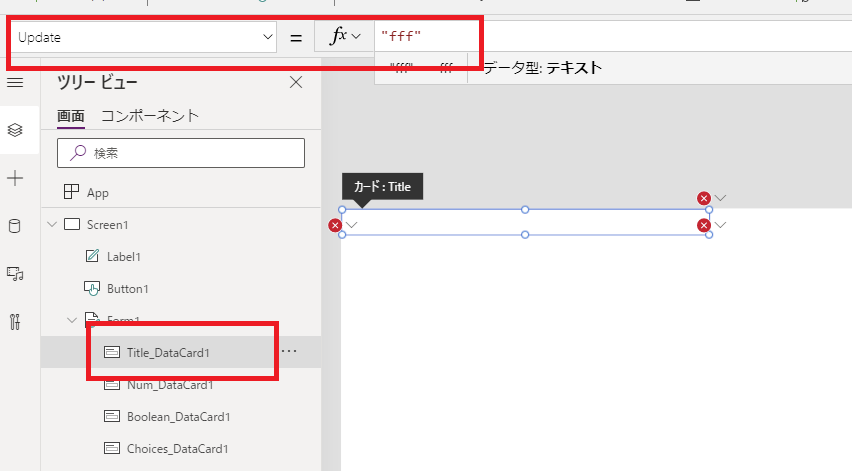Image resolution: width=852 pixels, height=471 pixels.
Task: Open the Media icon in sidebar
Action: coord(15,274)
